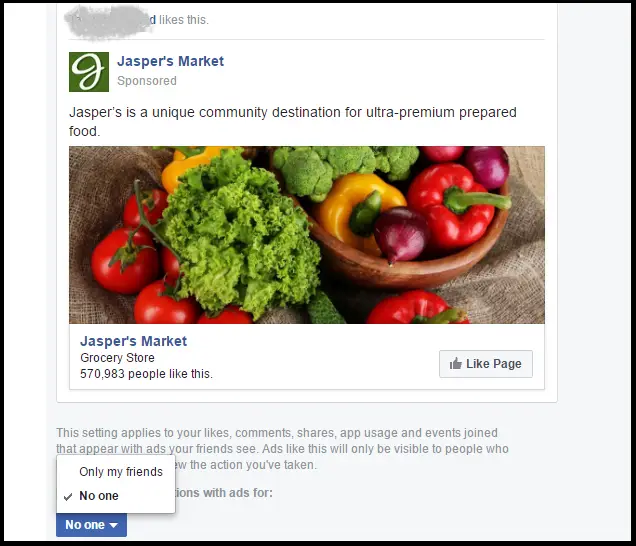Click the Grocery Store category text
636x546 pixels.
pos(117,358)
